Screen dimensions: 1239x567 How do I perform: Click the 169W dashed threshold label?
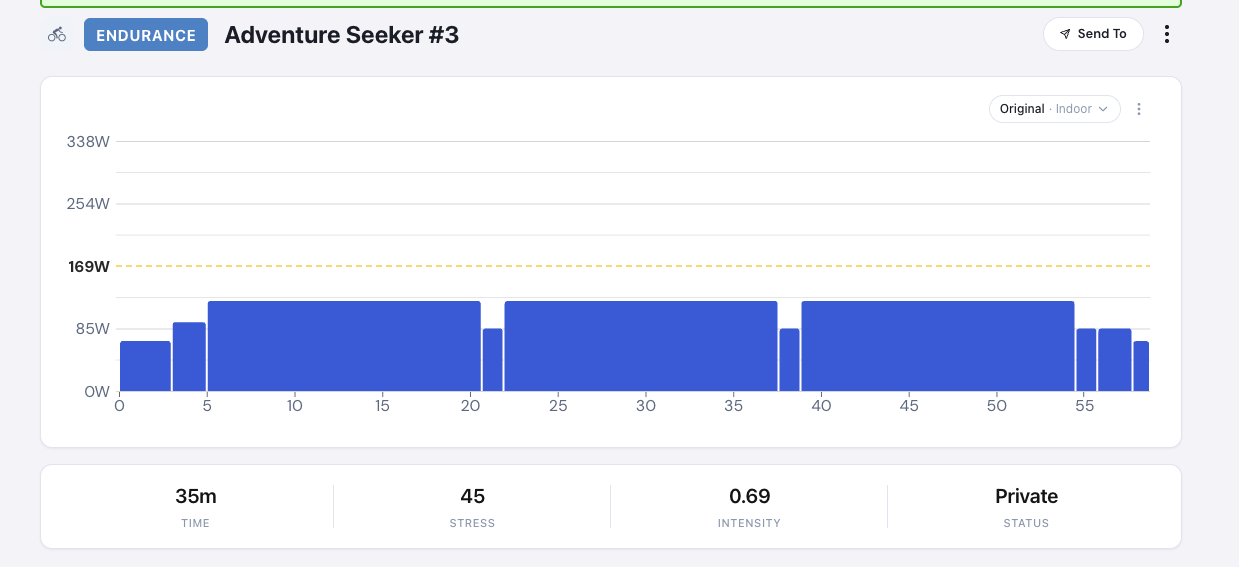pos(89,267)
